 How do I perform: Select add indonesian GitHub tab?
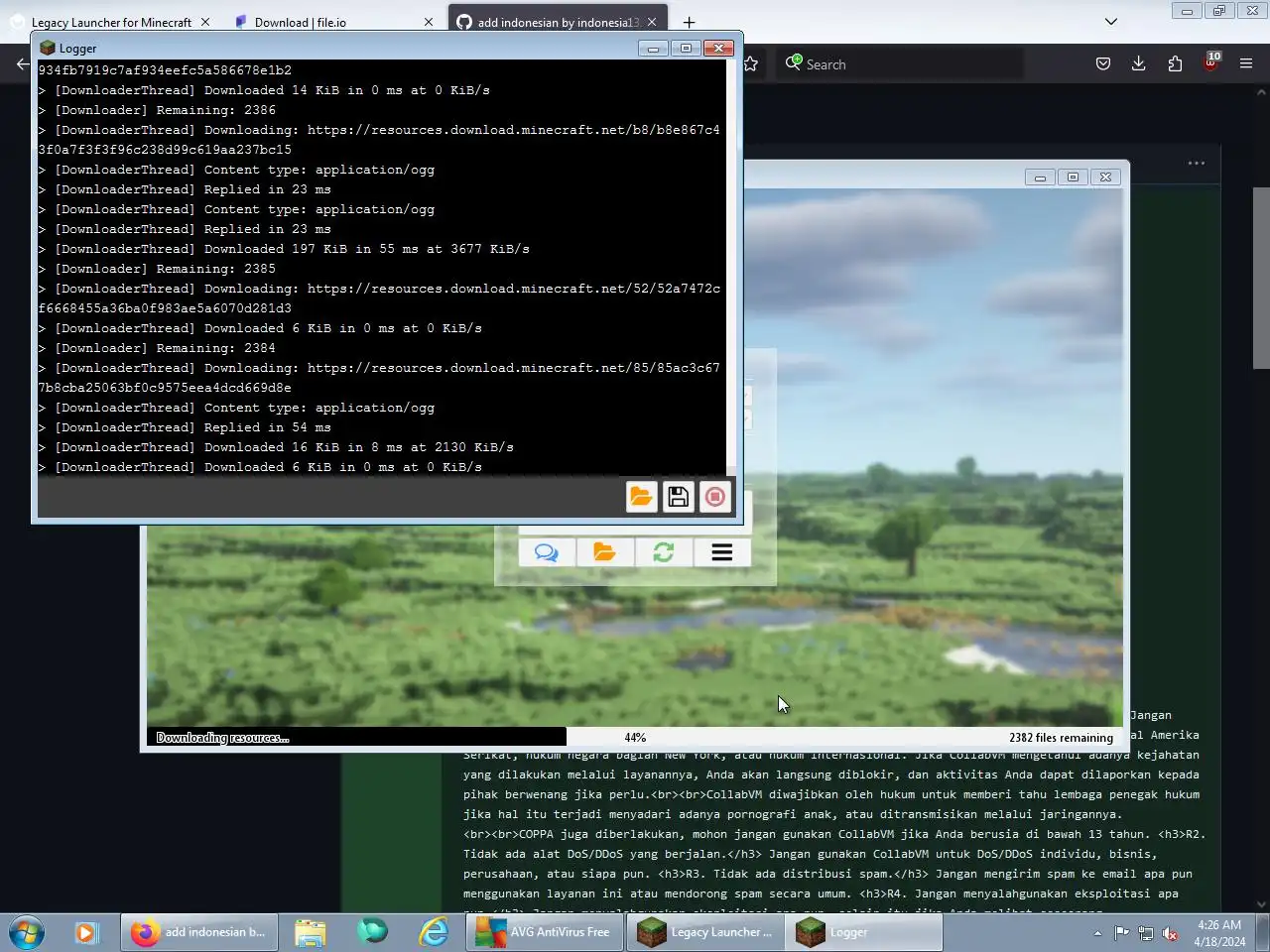click(x=557, y=22)
